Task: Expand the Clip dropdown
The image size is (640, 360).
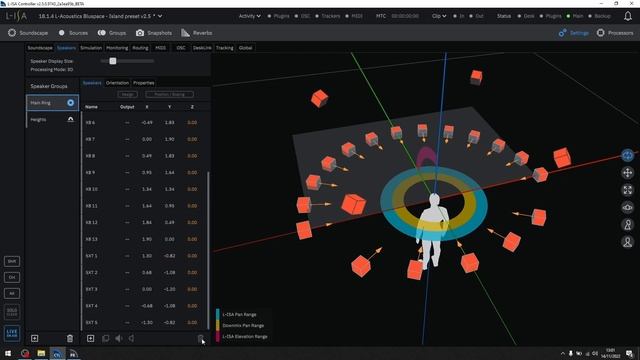Action: pos(439,16)
